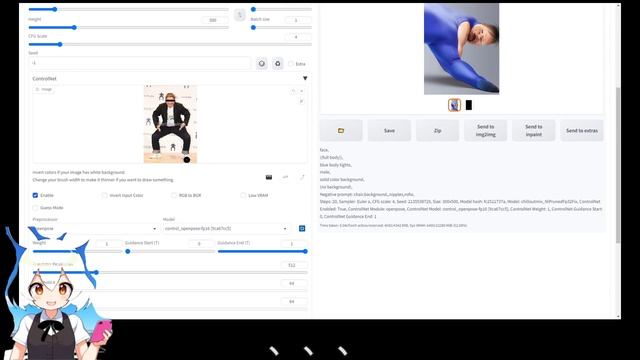Click the CFG Scale slider handle
Image resolution: width=640 pixels, height=360 pixels.
(x=60, y=44)
